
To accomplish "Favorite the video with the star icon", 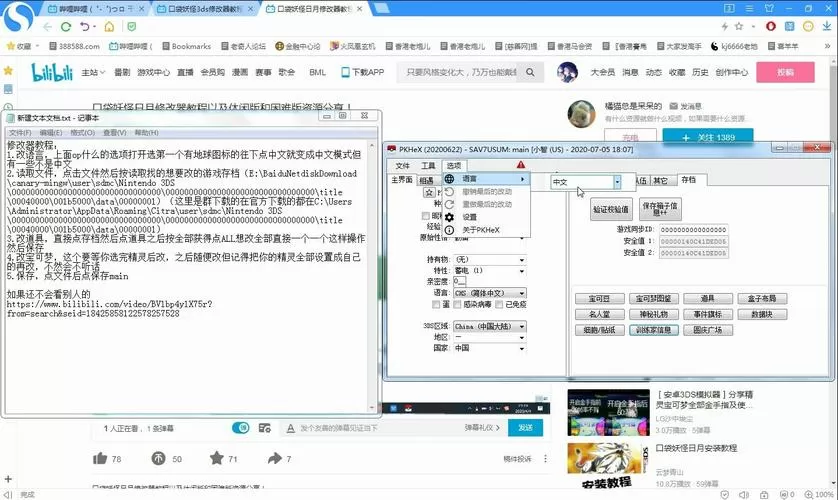I will 216,458.
